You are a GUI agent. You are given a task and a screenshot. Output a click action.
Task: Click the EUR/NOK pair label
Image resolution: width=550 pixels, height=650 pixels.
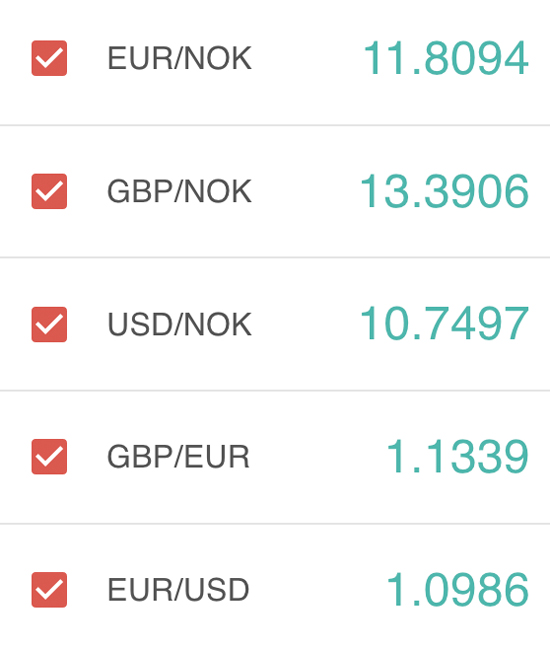pyautogui.click(x=179, y=58)
